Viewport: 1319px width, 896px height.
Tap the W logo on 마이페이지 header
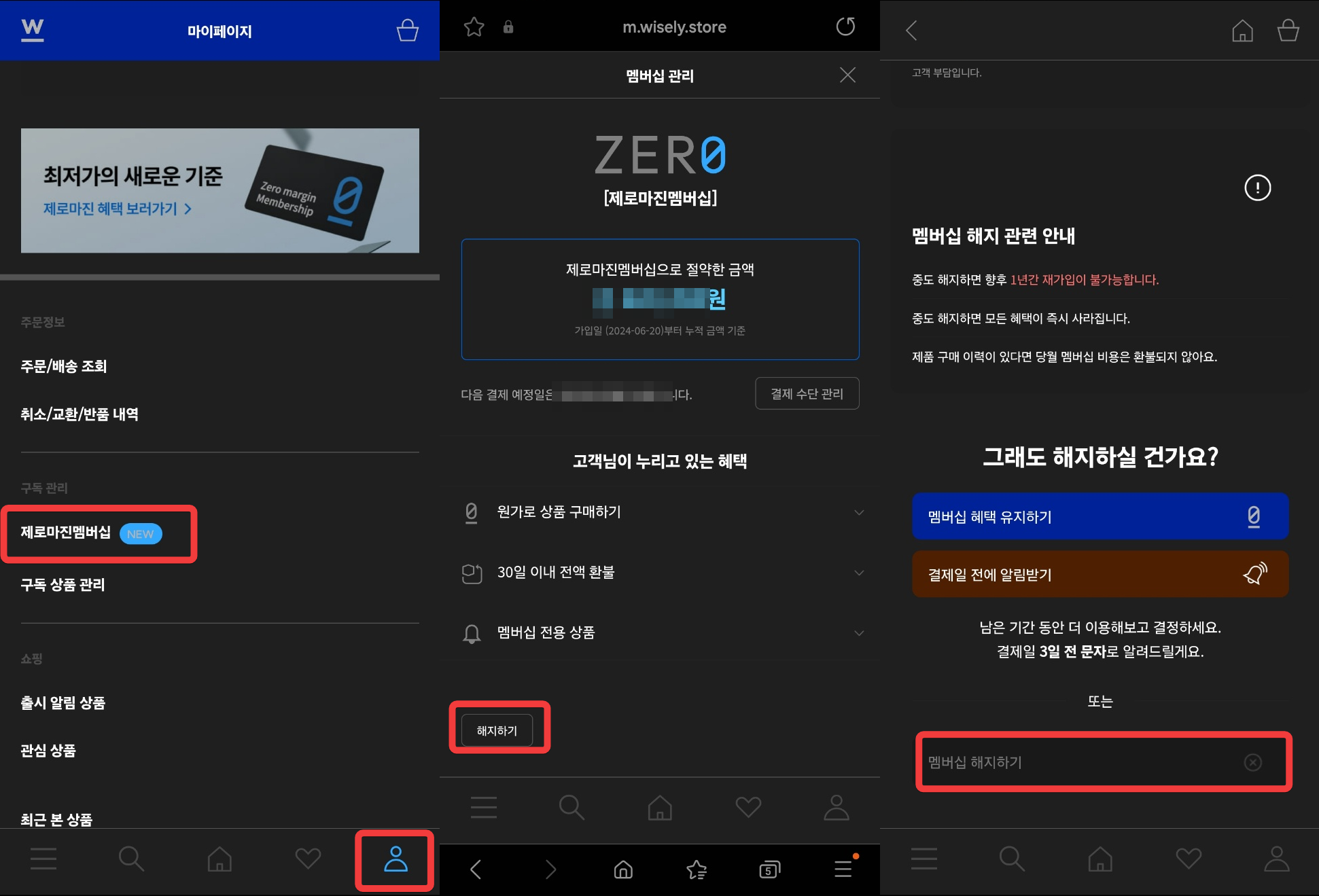(x=33, y=30)
